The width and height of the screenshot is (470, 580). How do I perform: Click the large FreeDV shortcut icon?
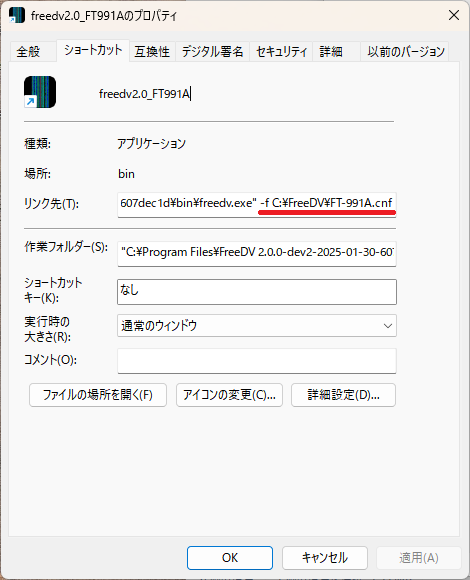(40, 92)
